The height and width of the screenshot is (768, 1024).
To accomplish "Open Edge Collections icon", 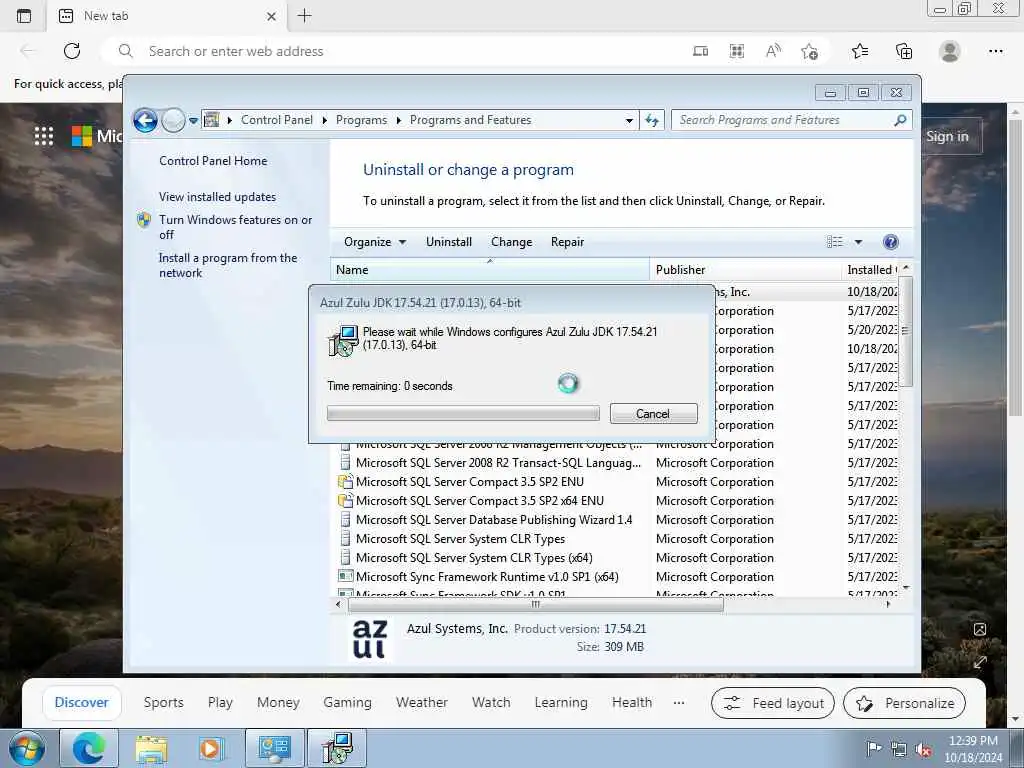I will 904,51.
